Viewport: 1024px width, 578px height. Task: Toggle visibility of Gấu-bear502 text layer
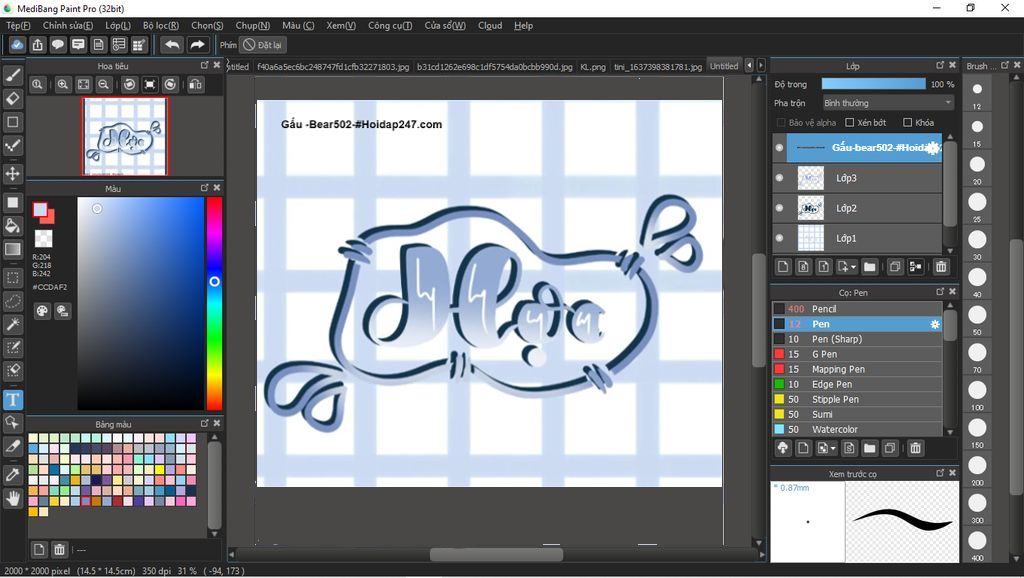779,148
